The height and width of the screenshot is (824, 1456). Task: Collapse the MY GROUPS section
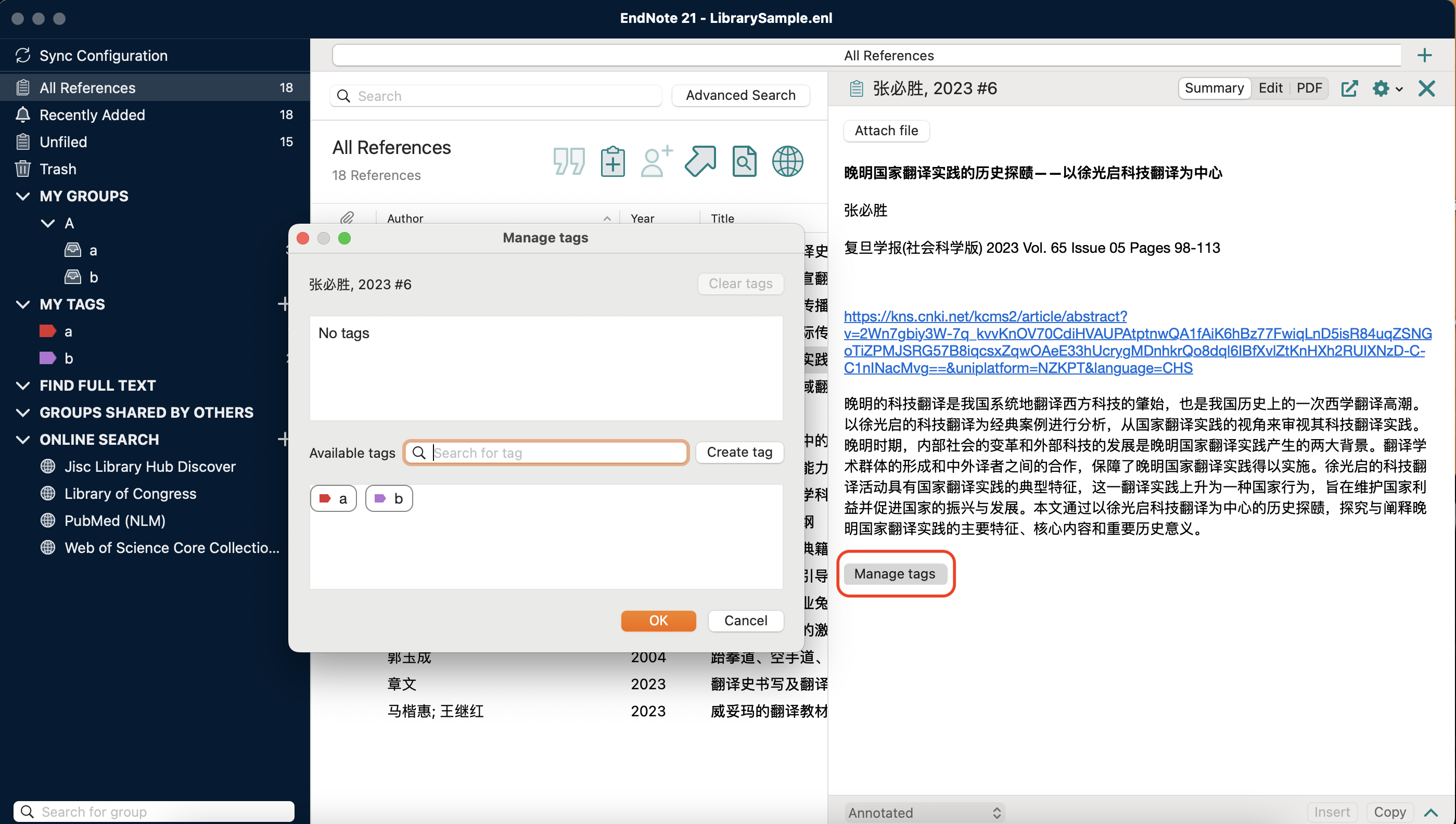click(23, 197)
